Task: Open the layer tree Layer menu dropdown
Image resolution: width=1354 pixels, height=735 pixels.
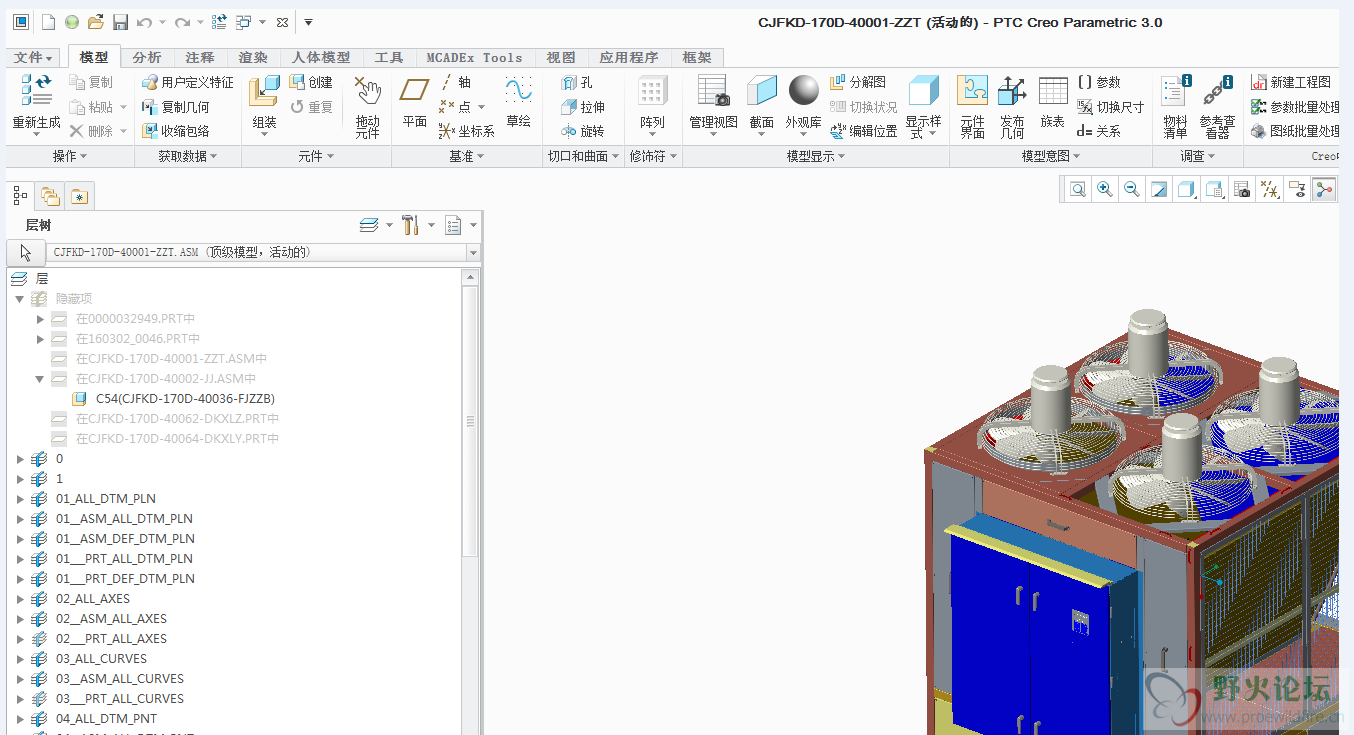Action: click(x=376, y=225)
